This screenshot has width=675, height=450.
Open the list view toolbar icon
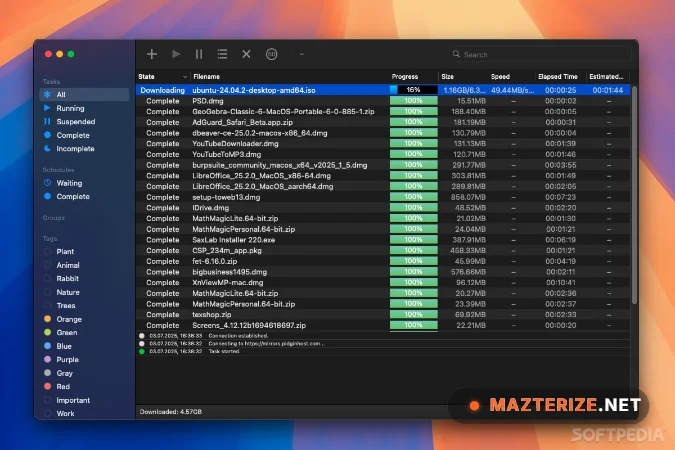coord(222,54)
